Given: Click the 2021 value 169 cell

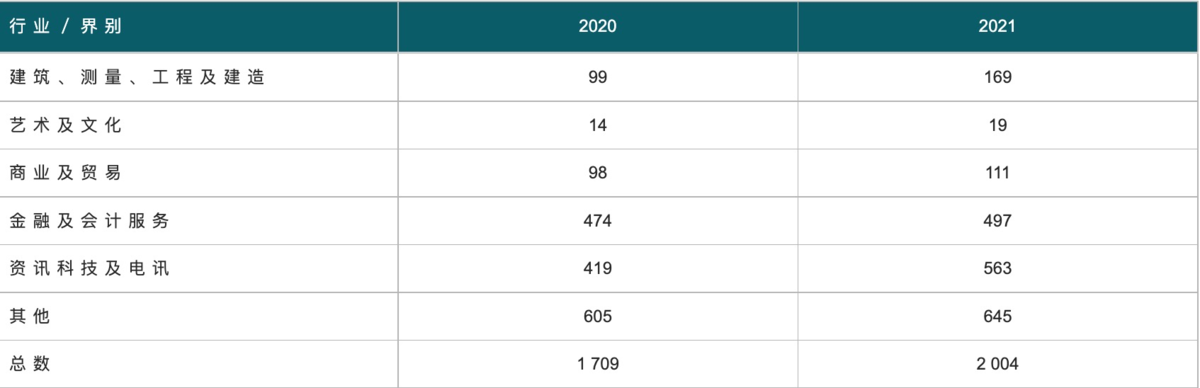Looking at the screenshot, I should pyautogui.click(x=997, y=77).
